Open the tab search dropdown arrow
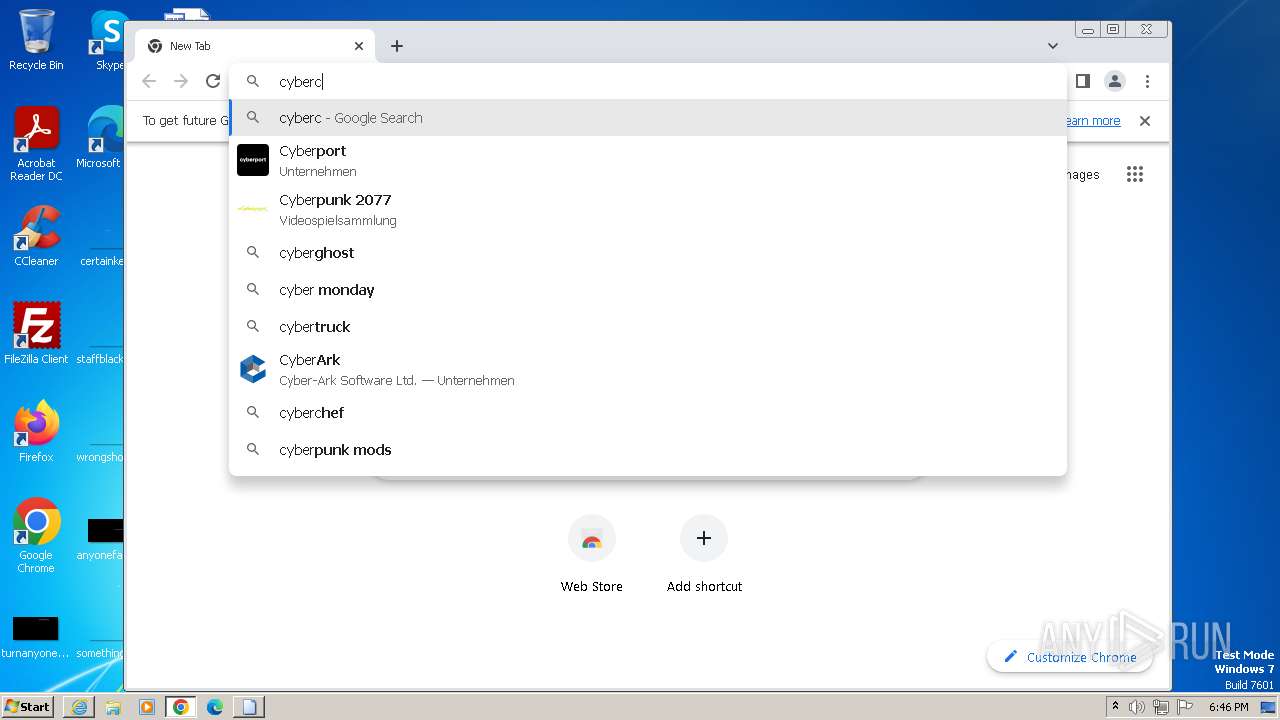The height and width of the screenshot is (720, 1280). tap(1053, 46)
